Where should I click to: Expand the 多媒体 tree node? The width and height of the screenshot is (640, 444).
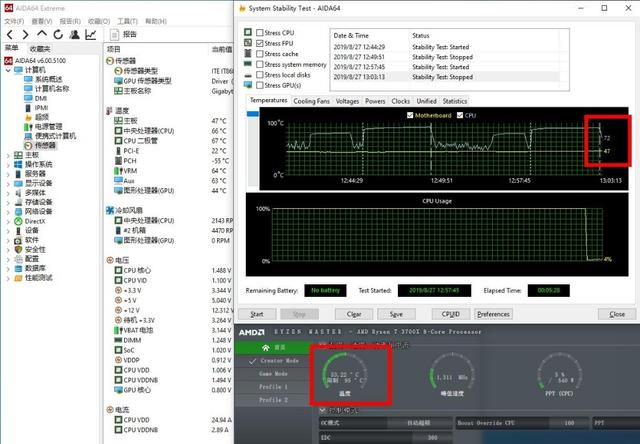(8, 193)
